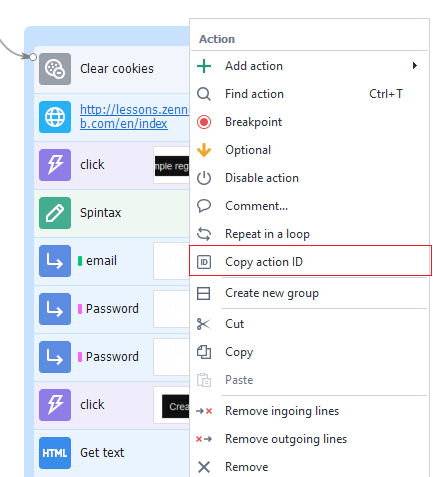Select the globe icon of the URL action
The image size is (433, 477).
(55, 117)
